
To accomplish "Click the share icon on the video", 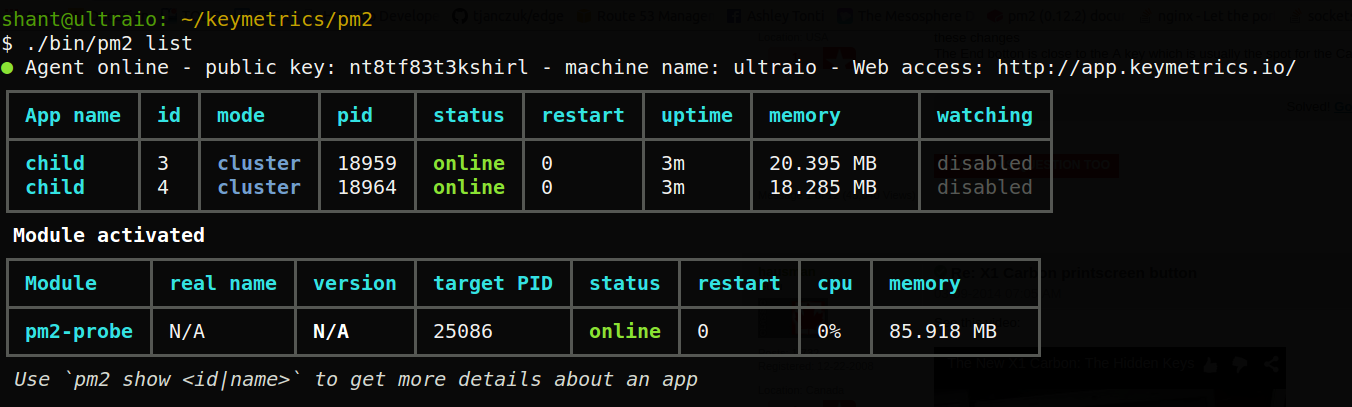I will click(x=1273, y=364).
